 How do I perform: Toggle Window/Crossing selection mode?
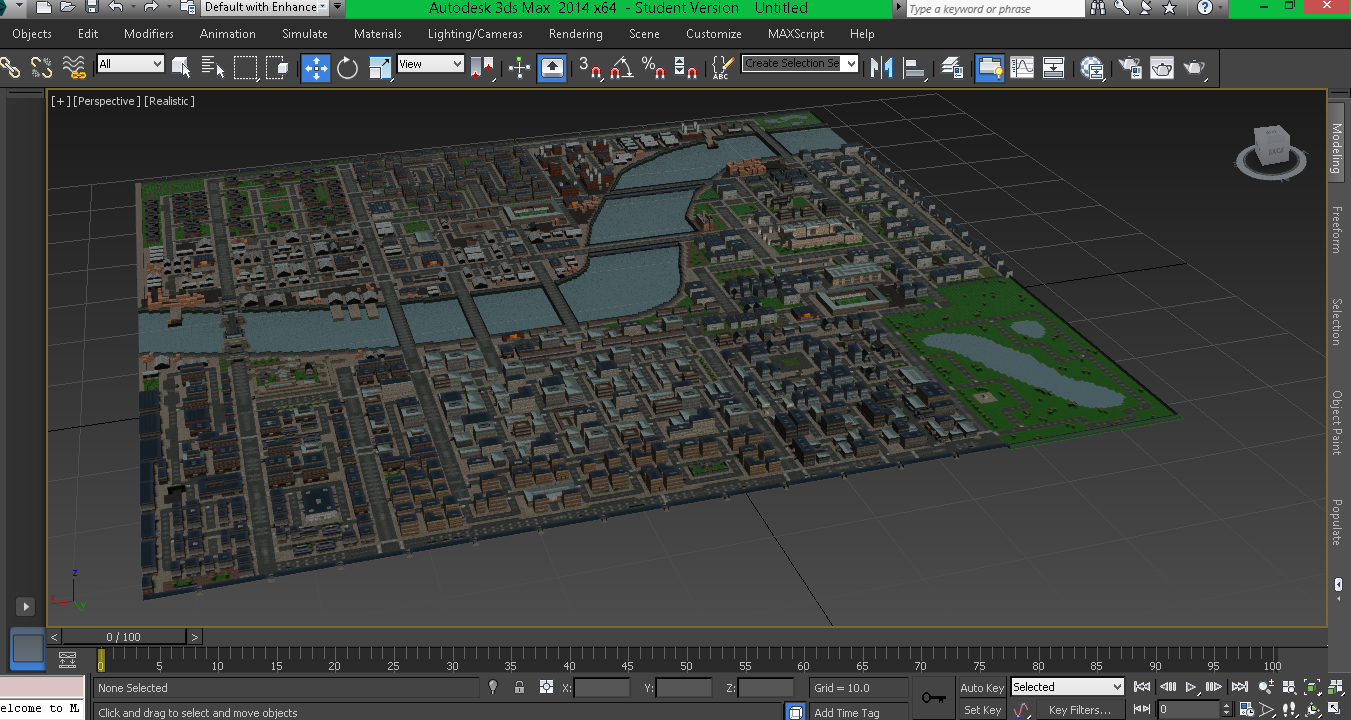[277, 68]
